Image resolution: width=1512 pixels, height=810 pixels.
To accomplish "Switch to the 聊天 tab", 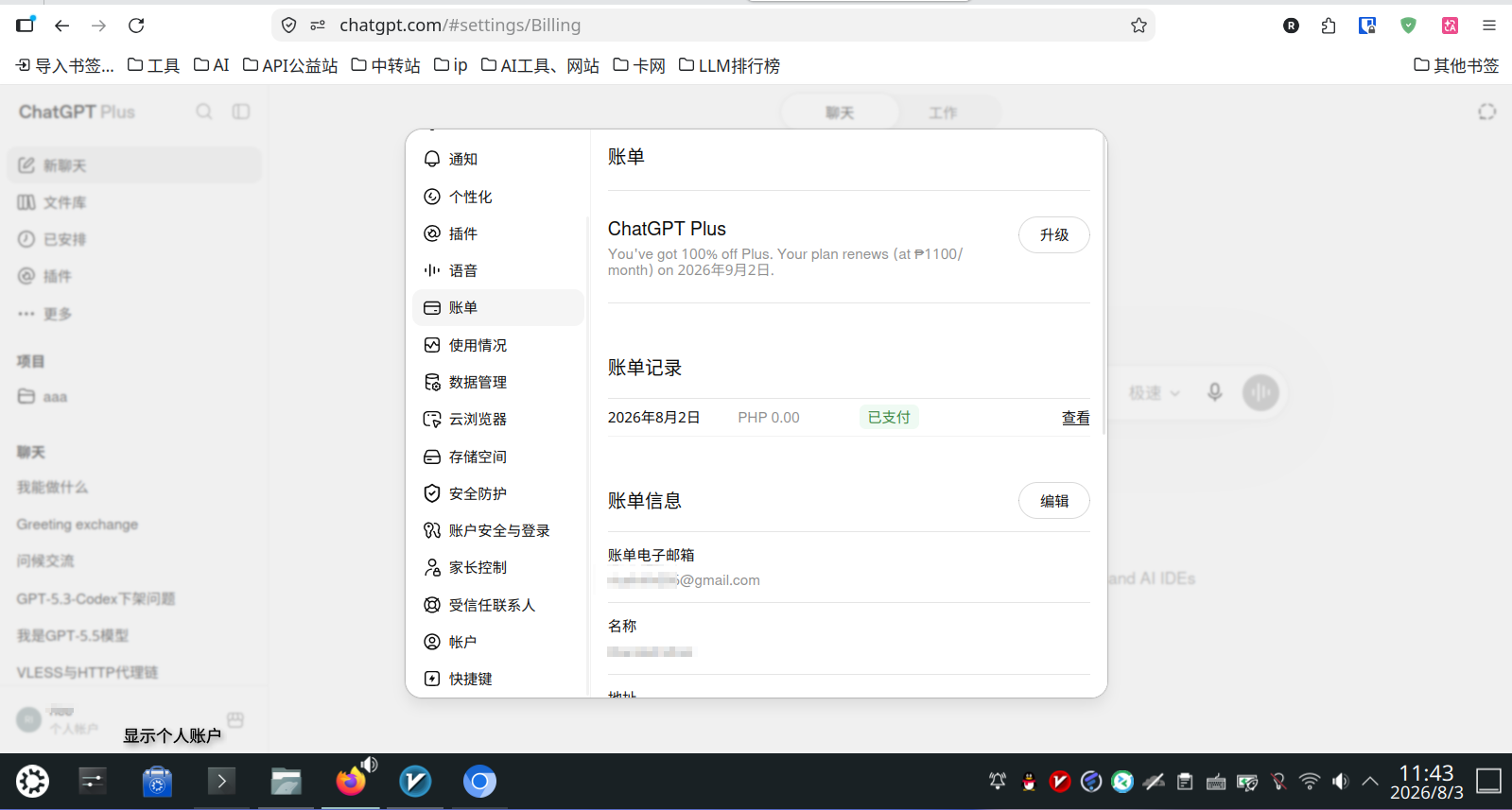I will point(840,112).
